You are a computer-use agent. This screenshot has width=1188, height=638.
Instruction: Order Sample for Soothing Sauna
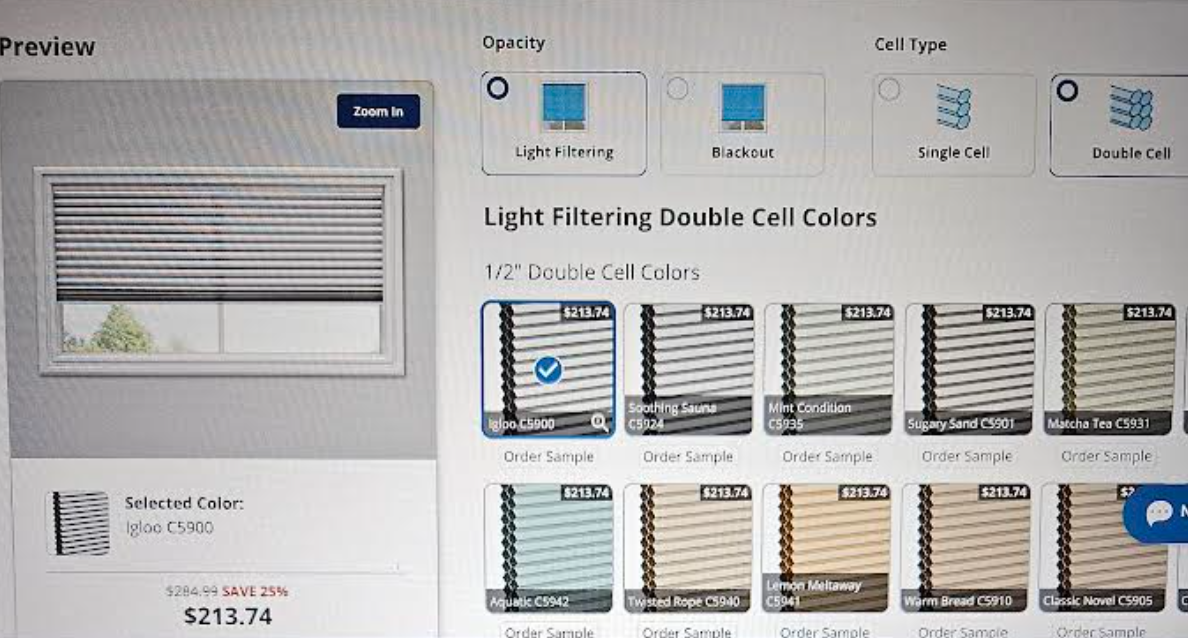pos(688,457)
